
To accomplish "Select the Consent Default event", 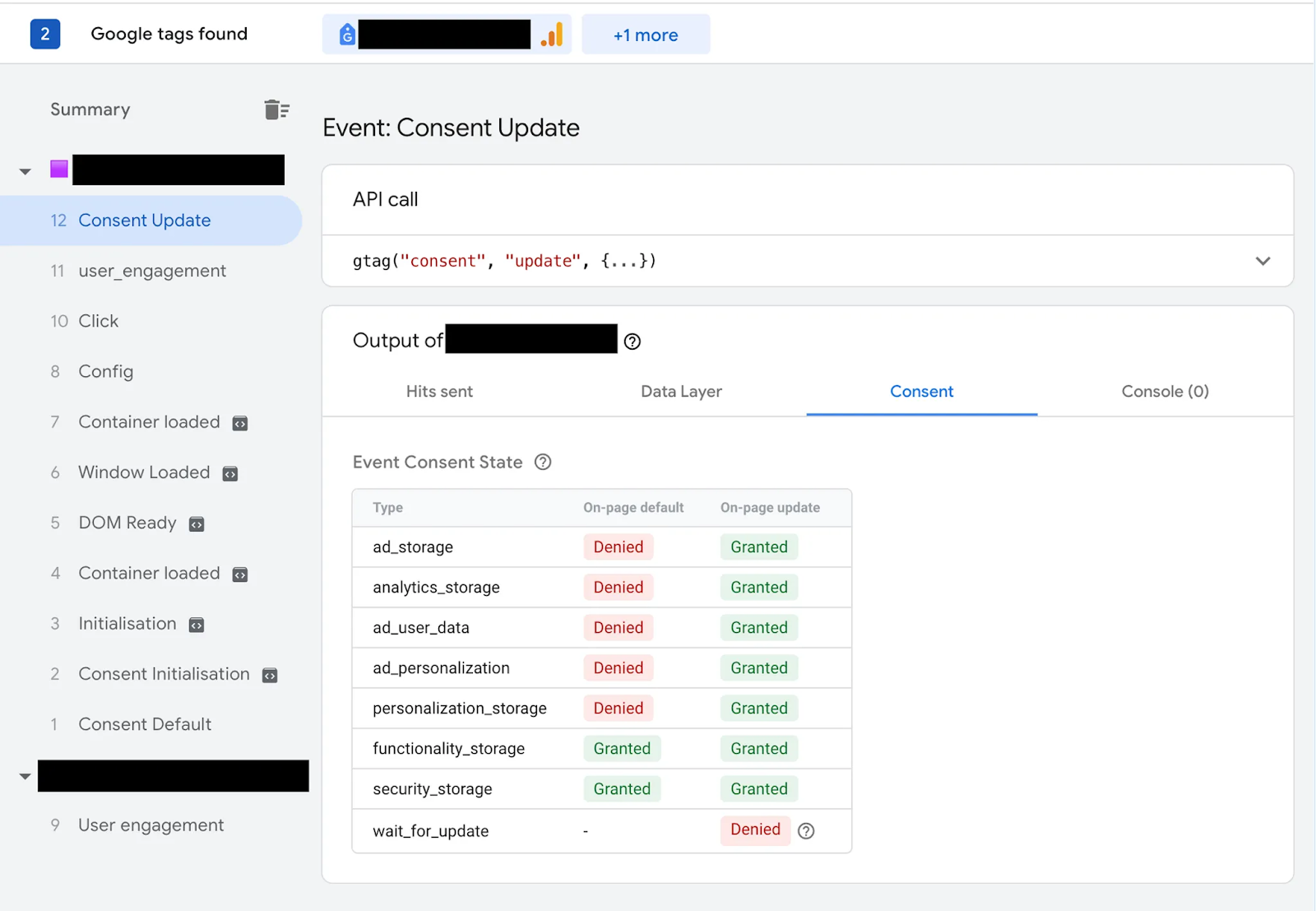I will (145, 724).
